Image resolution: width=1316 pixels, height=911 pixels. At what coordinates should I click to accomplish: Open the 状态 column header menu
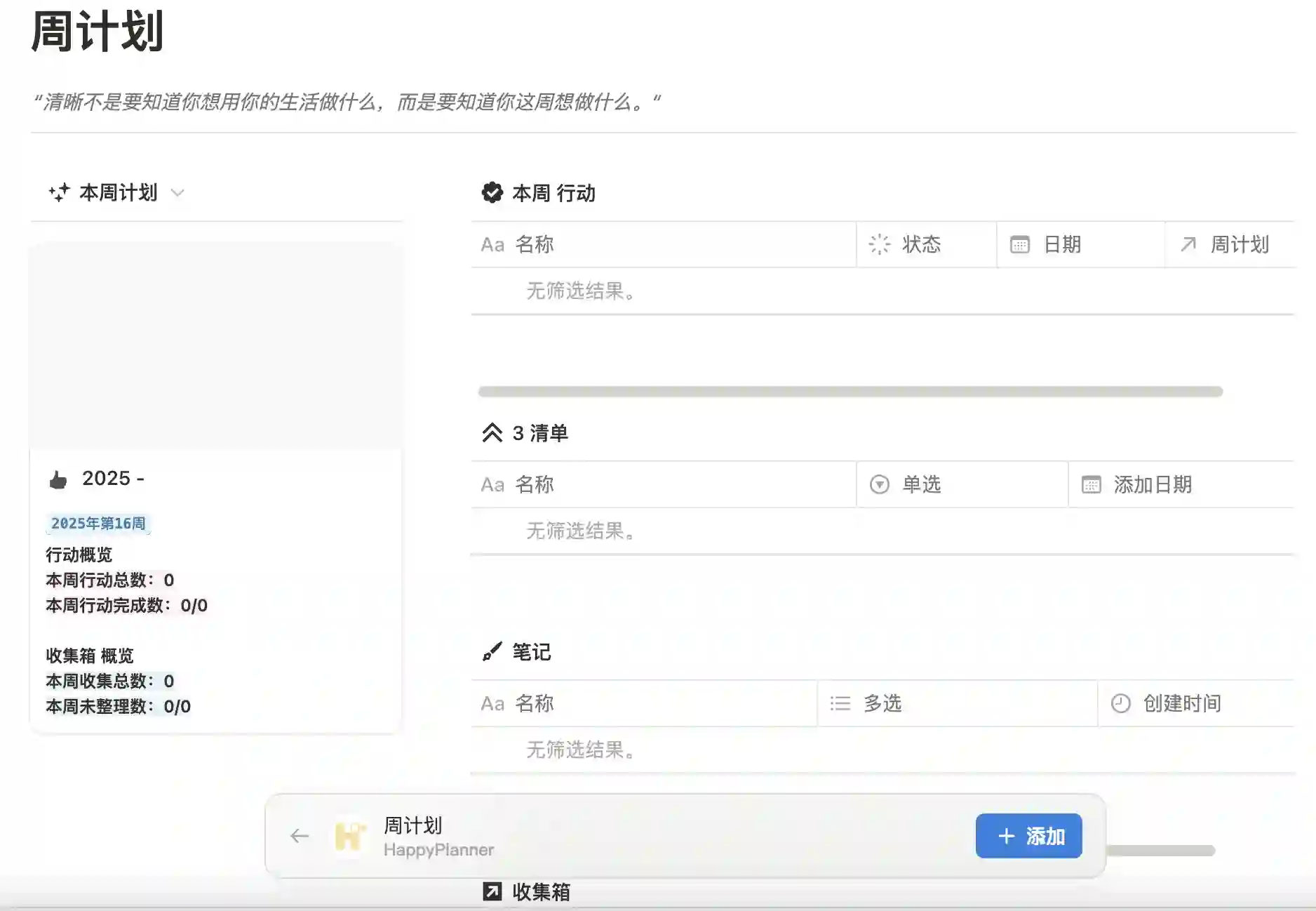pyautogui.click(x=926, y=244)
